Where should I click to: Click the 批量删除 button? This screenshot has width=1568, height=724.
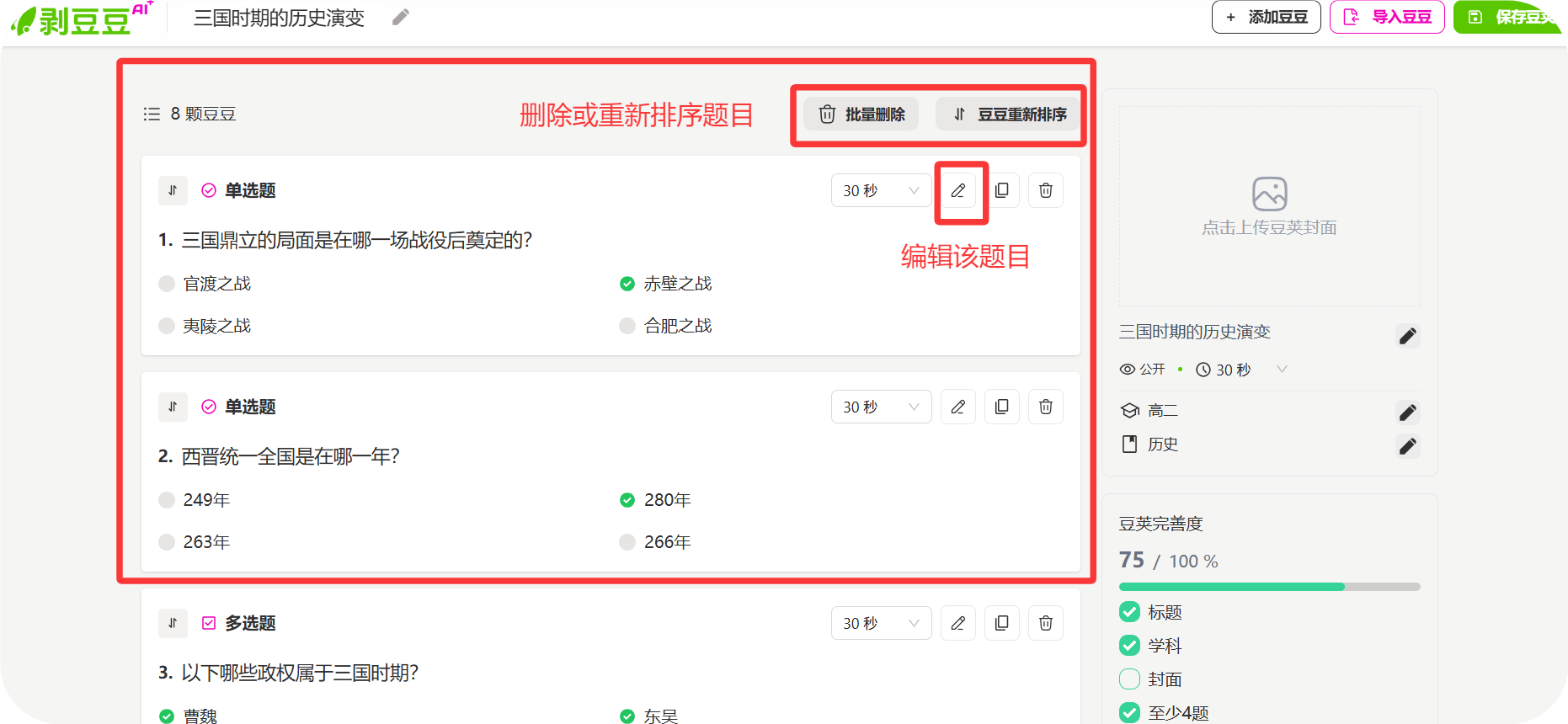pyautogui.click(x=861, y=114)
